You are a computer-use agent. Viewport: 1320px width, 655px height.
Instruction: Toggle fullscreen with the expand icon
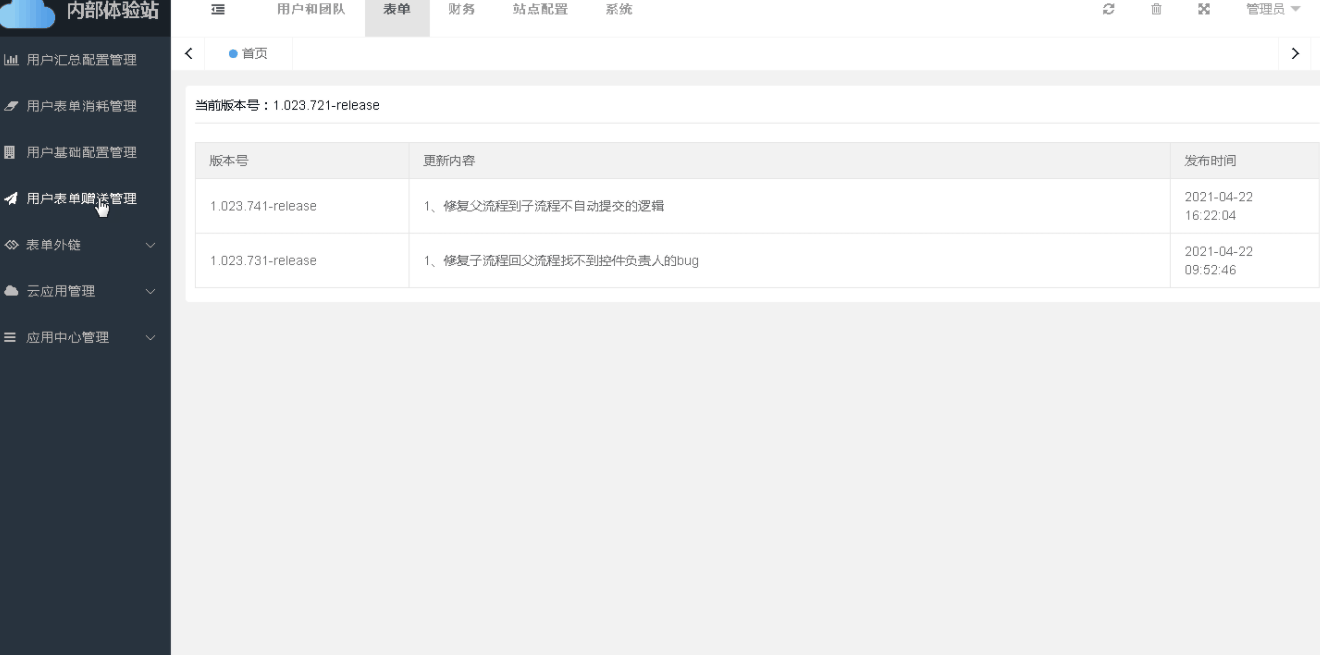(x=1204, y=10)
